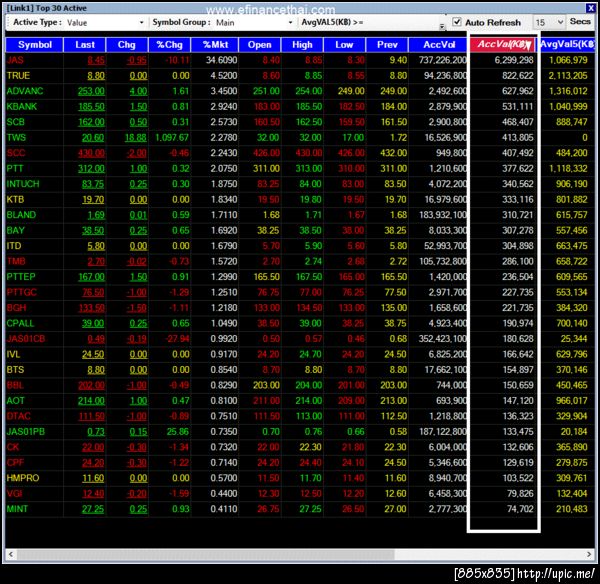The image size is (600, 584).
Task: Select the ITD symbol
Action: click(x=13, y=246)
